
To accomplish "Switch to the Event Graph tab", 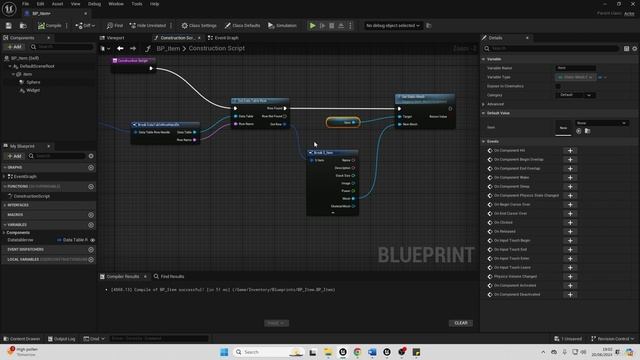I will tap(223, 38).
